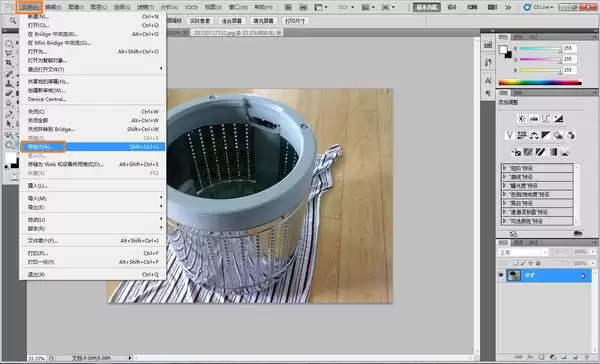Toggle lock image pixels brush icon
The height and width of the screenshot is (364, 600).
523,263
